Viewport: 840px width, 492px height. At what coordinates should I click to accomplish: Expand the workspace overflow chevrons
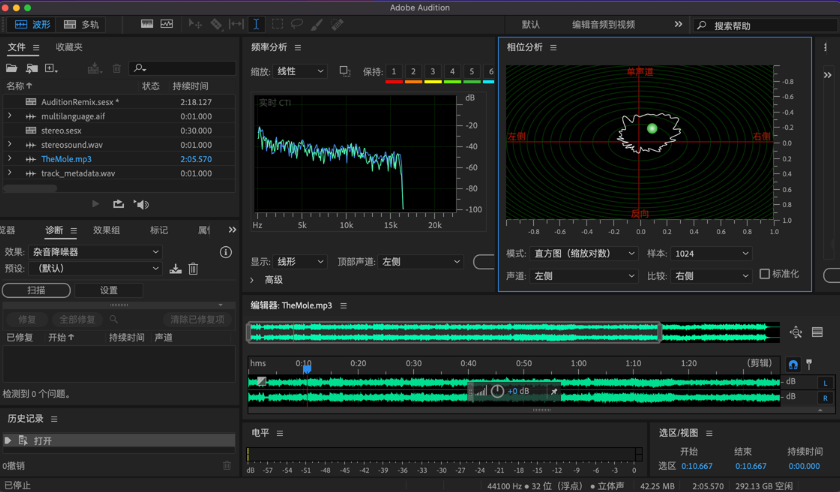[678, 24]
